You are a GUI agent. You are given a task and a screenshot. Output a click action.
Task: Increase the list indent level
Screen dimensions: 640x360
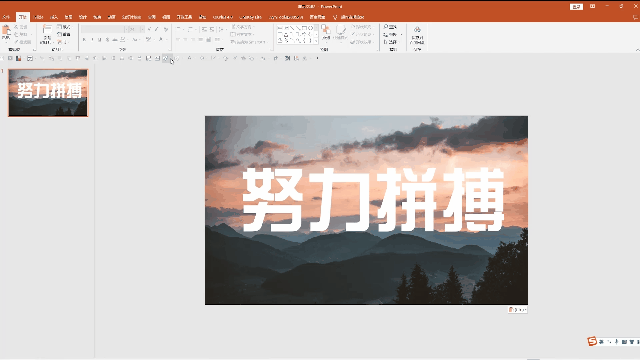pos(212,29)
